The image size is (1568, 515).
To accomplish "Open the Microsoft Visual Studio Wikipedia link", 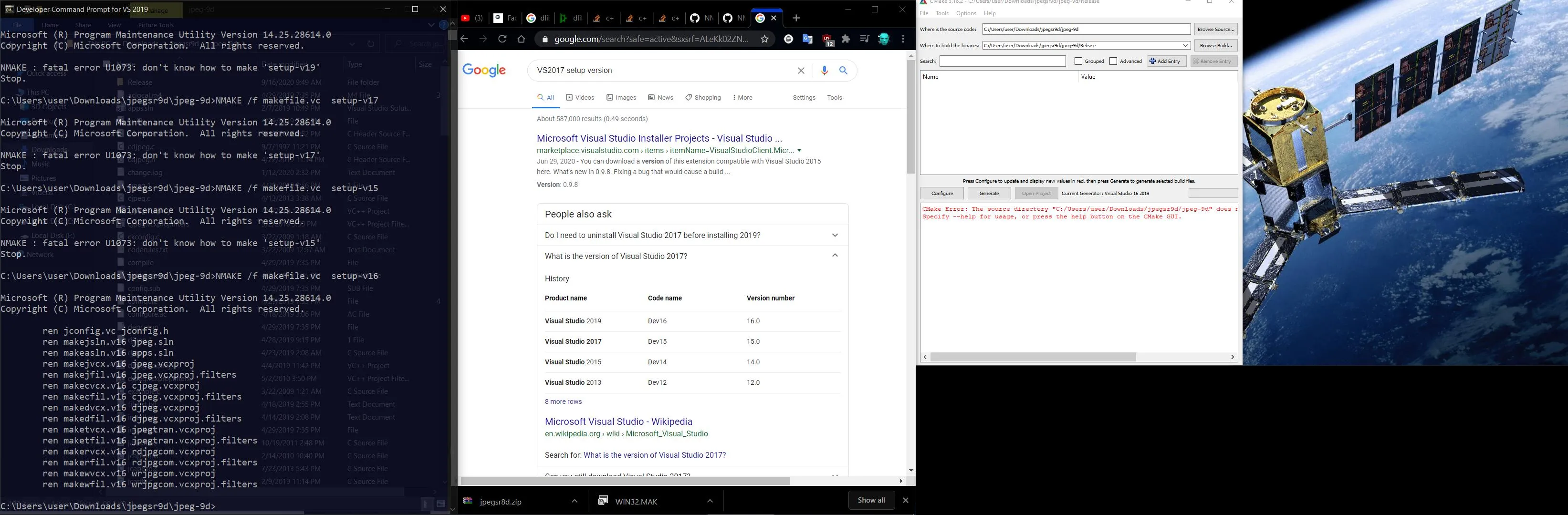I will 618,422.
